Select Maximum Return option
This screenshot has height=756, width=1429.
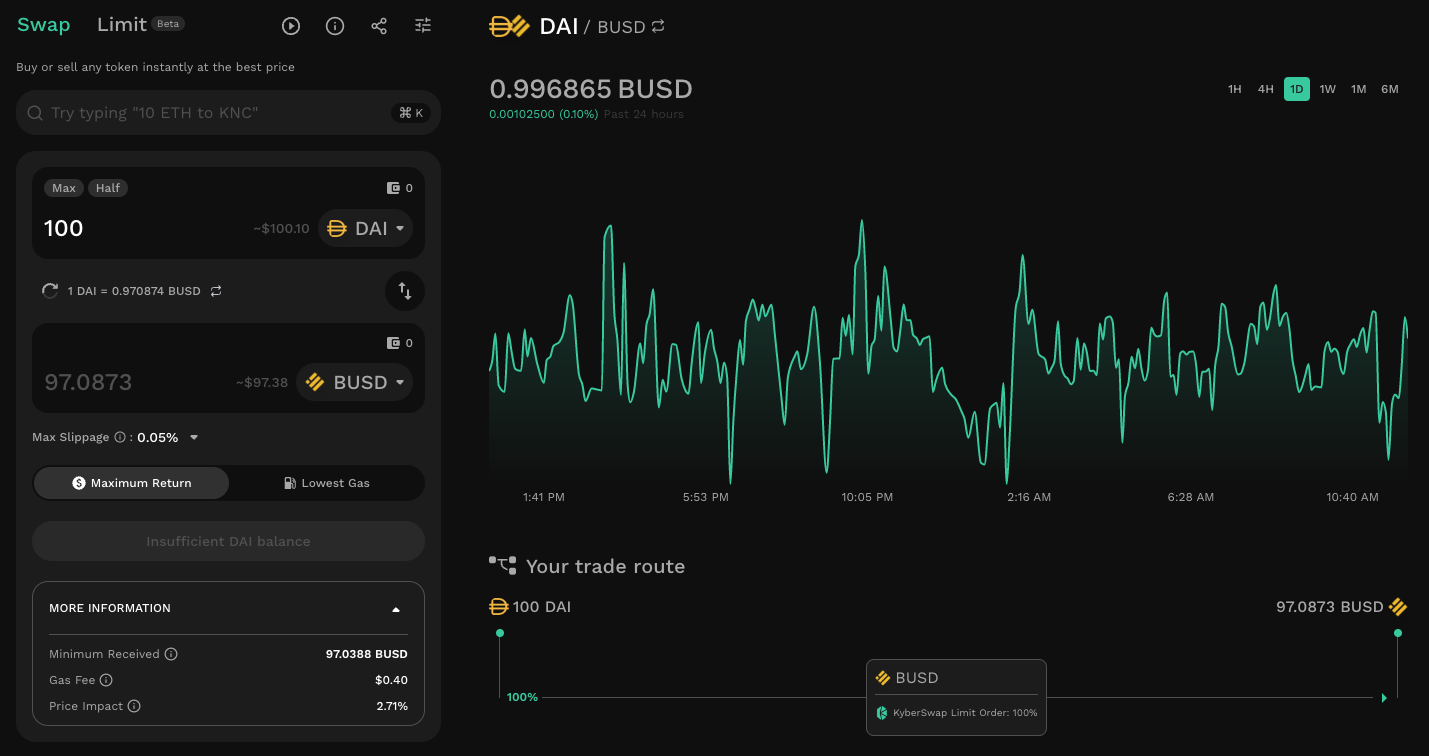click(131, 483)
